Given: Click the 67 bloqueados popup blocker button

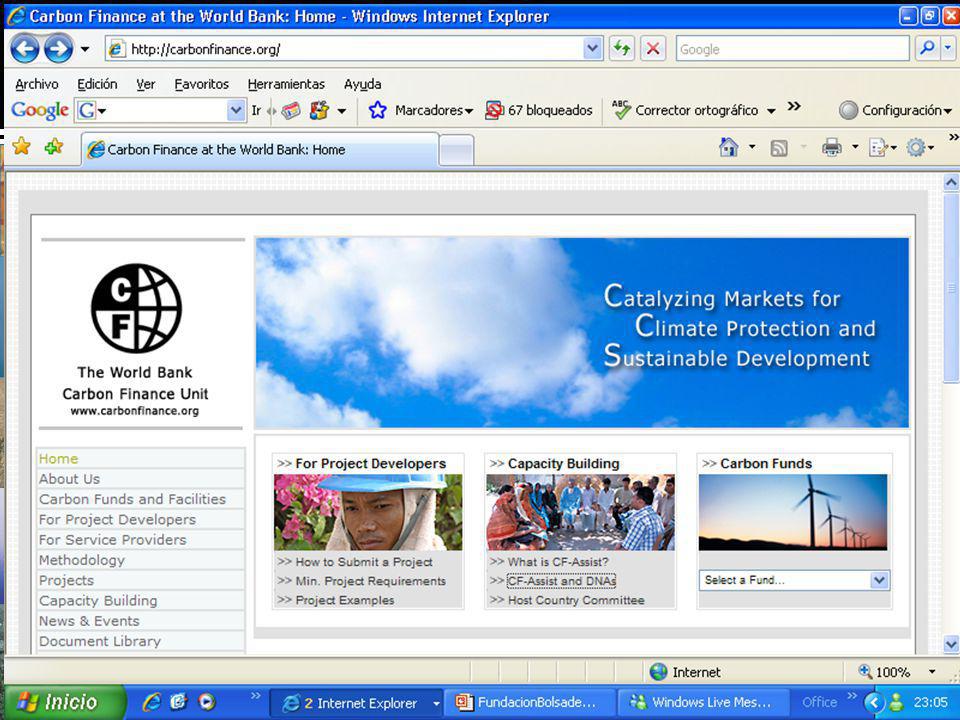Looking at the screenshot, I should [x=539, y=110].
